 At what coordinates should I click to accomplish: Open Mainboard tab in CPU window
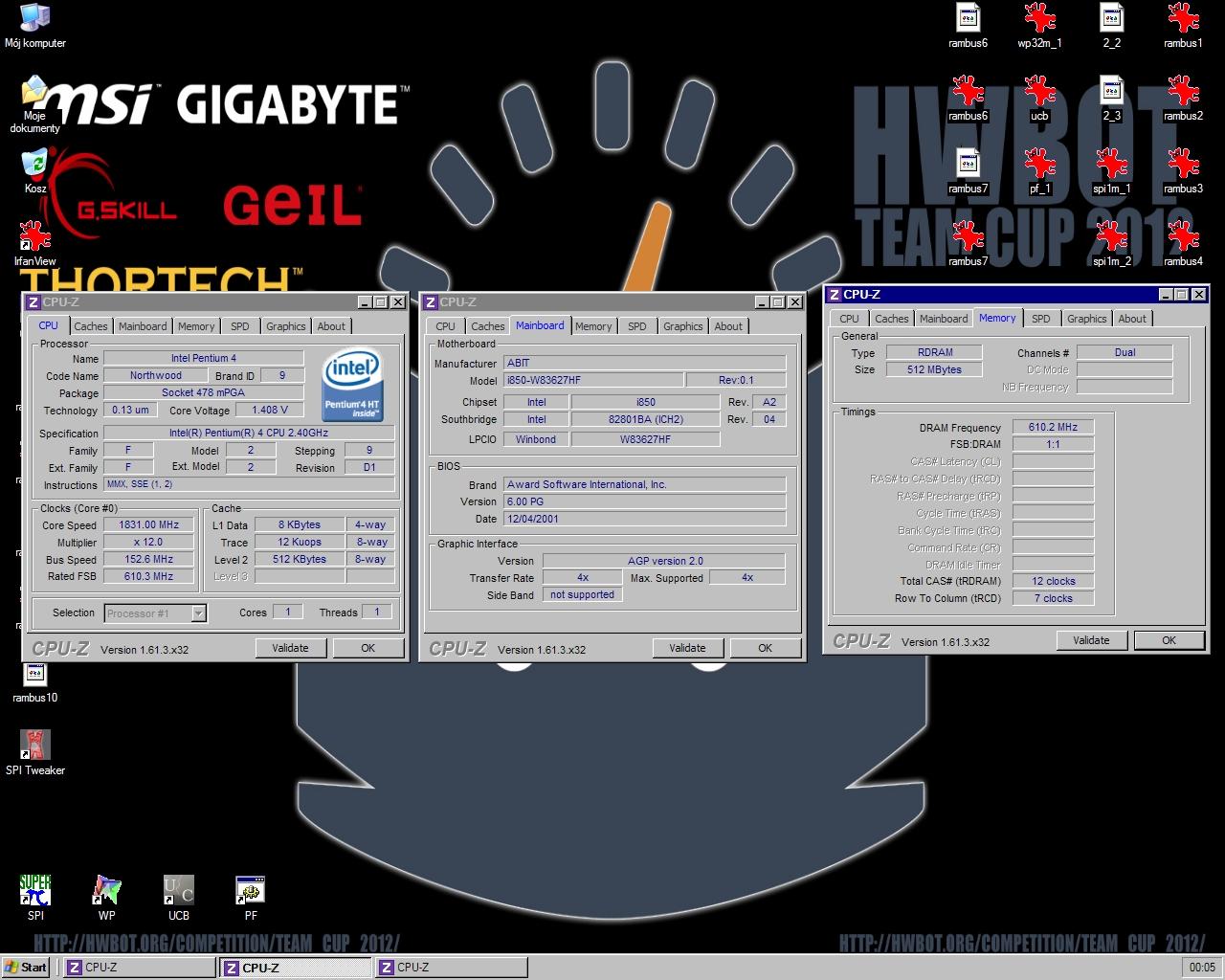(143, 326)
